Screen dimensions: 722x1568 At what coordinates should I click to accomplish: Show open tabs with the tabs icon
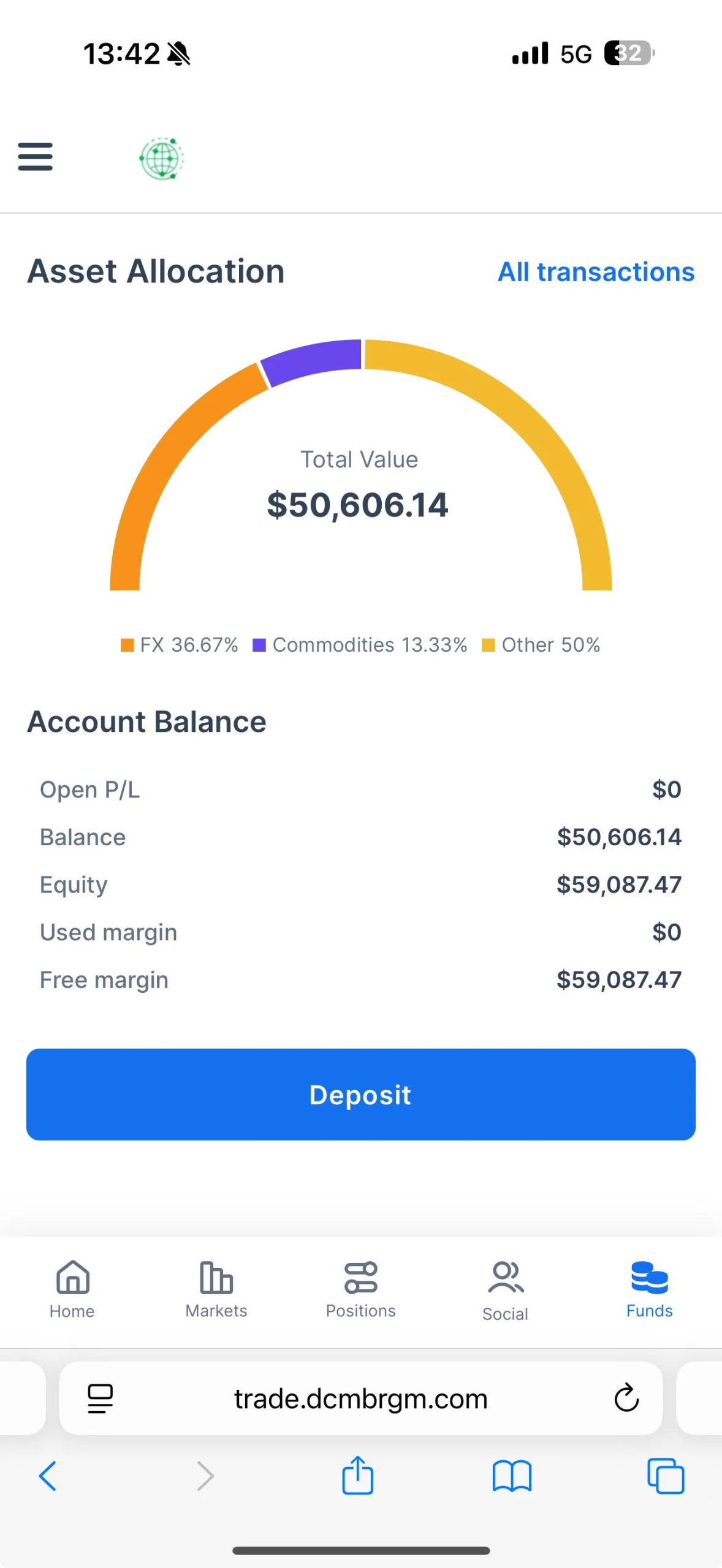pyautogui.click(x=666, y=1476)
